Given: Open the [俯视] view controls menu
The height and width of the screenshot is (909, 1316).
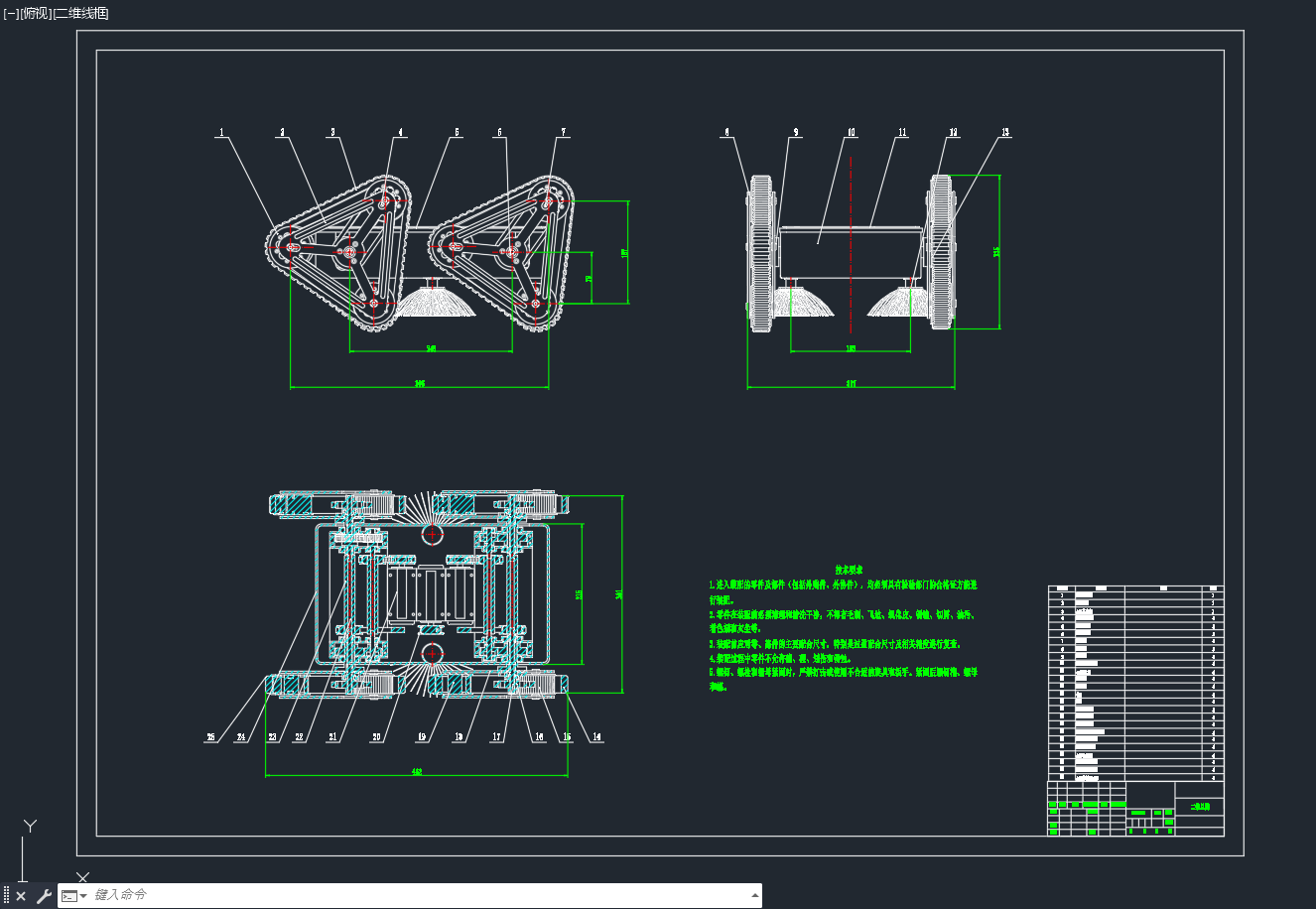Looking at the screenshot, I should click(x=35, y=13).
